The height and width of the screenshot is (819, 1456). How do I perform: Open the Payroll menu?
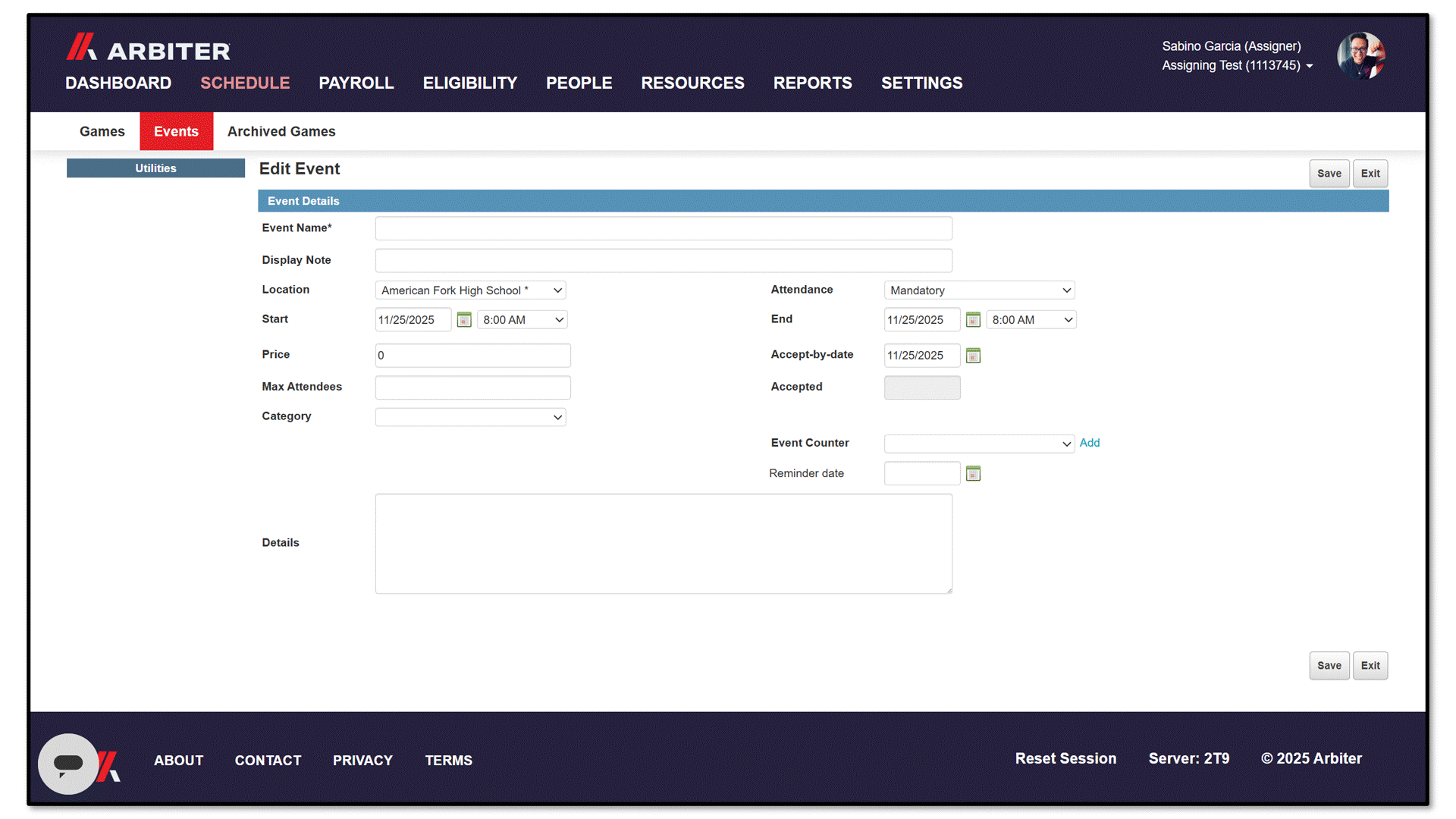click(356, 83)
